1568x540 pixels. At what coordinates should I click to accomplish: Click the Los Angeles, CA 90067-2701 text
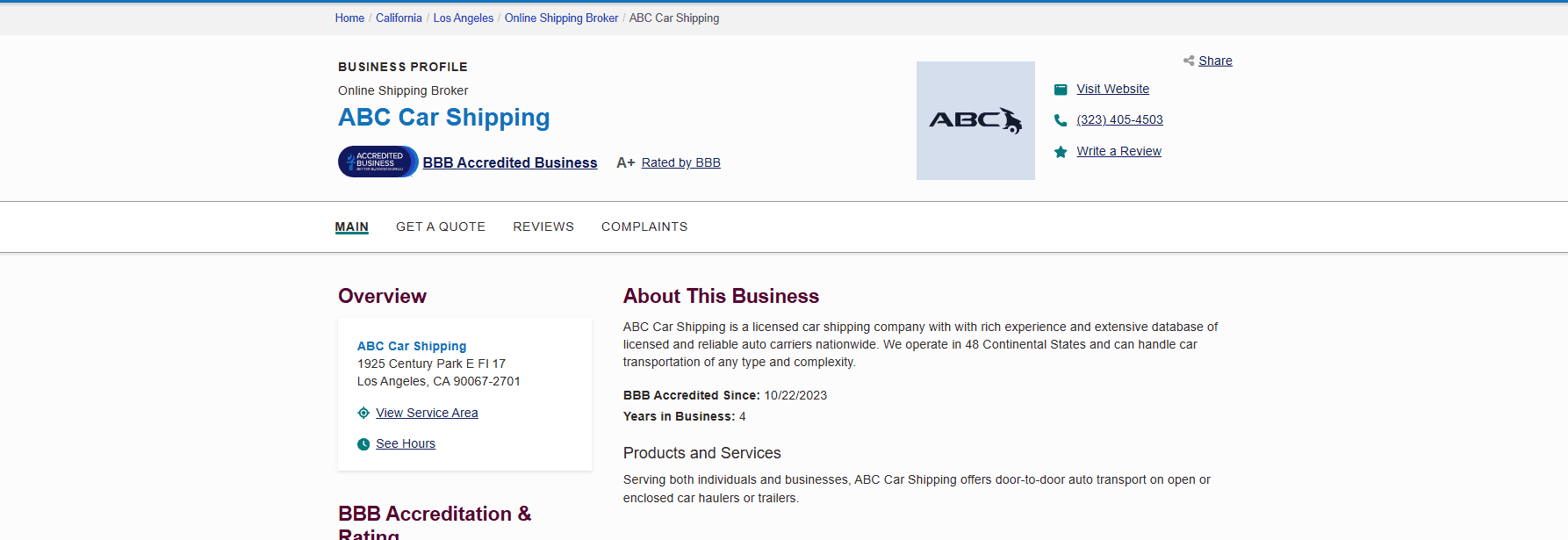pyautogui.click(x=439, y=381)
